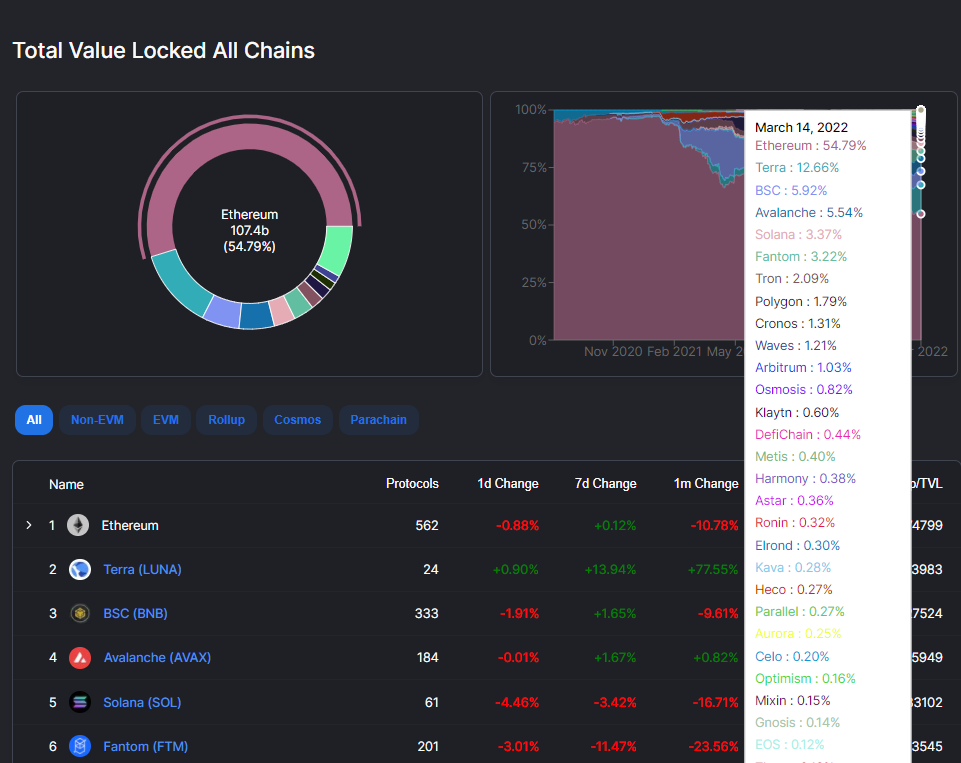Select the Rollup filter
This screenshot has width=961, height=763.
pos(226,420)
